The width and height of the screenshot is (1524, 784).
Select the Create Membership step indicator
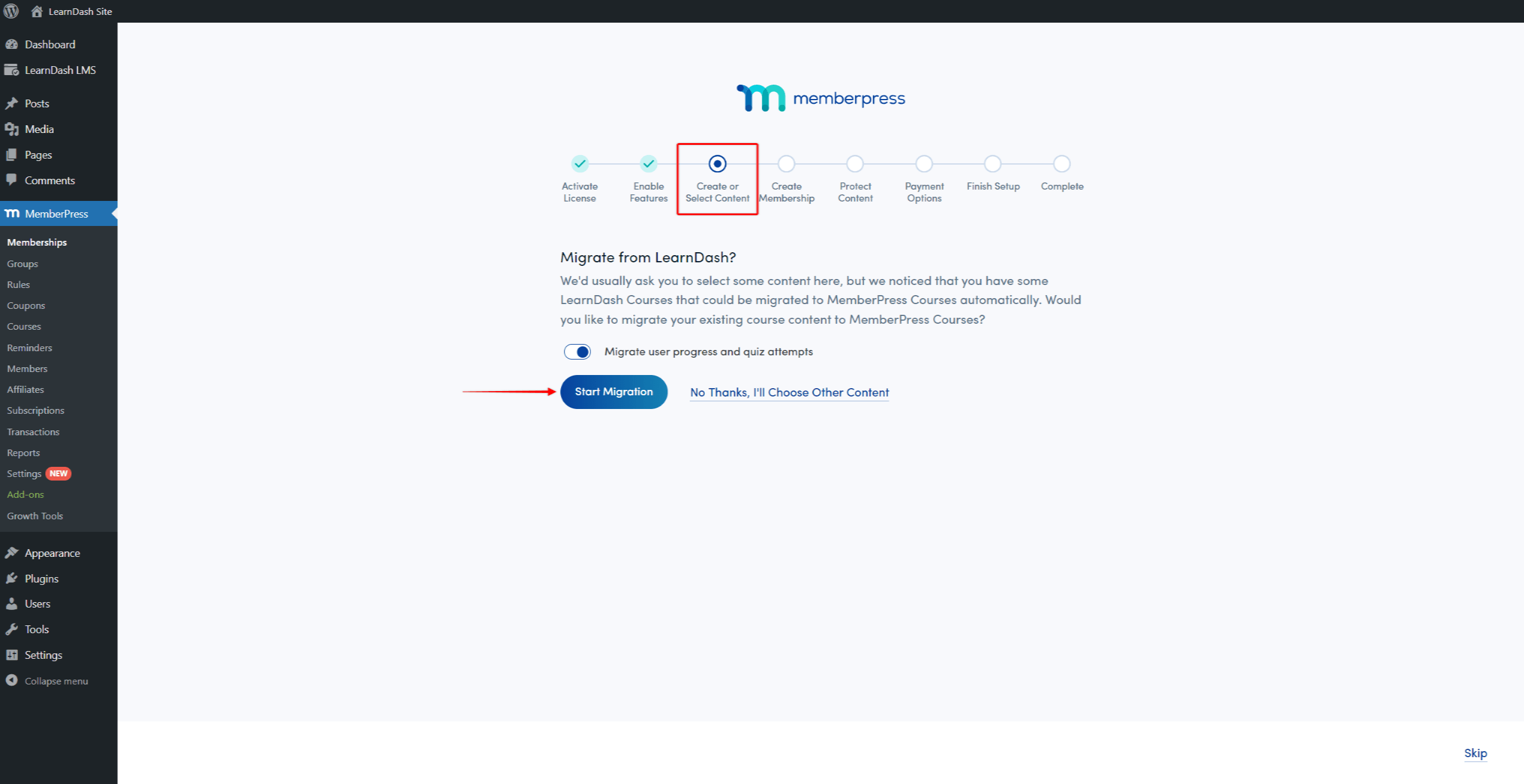(786, 163)
